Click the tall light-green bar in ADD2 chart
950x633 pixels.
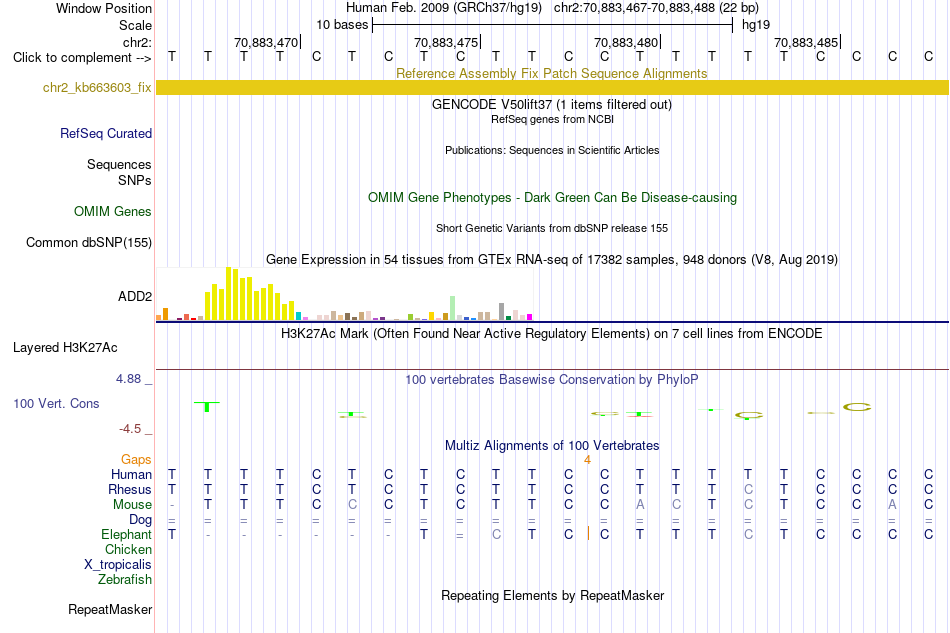[x=453, y=308]
